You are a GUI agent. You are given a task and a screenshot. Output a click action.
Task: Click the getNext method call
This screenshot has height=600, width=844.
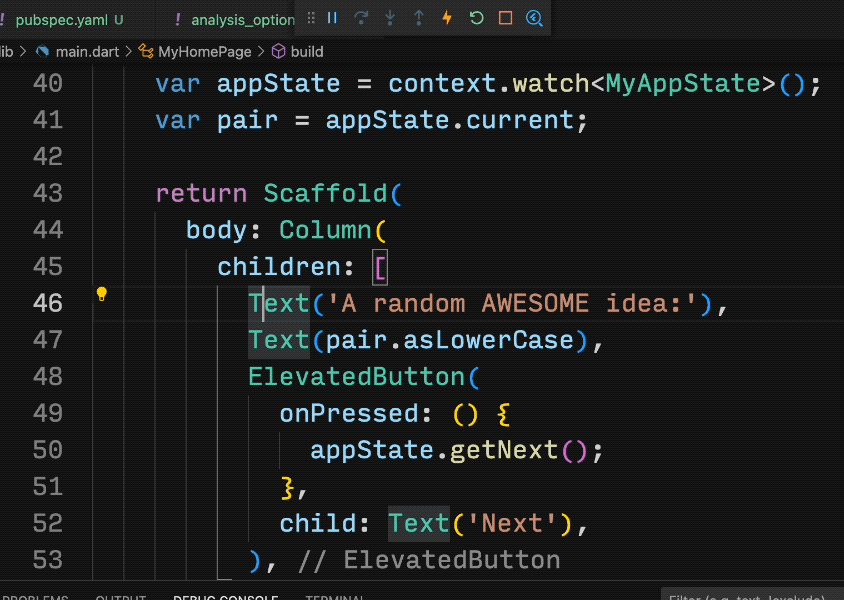tap(504, 450)
